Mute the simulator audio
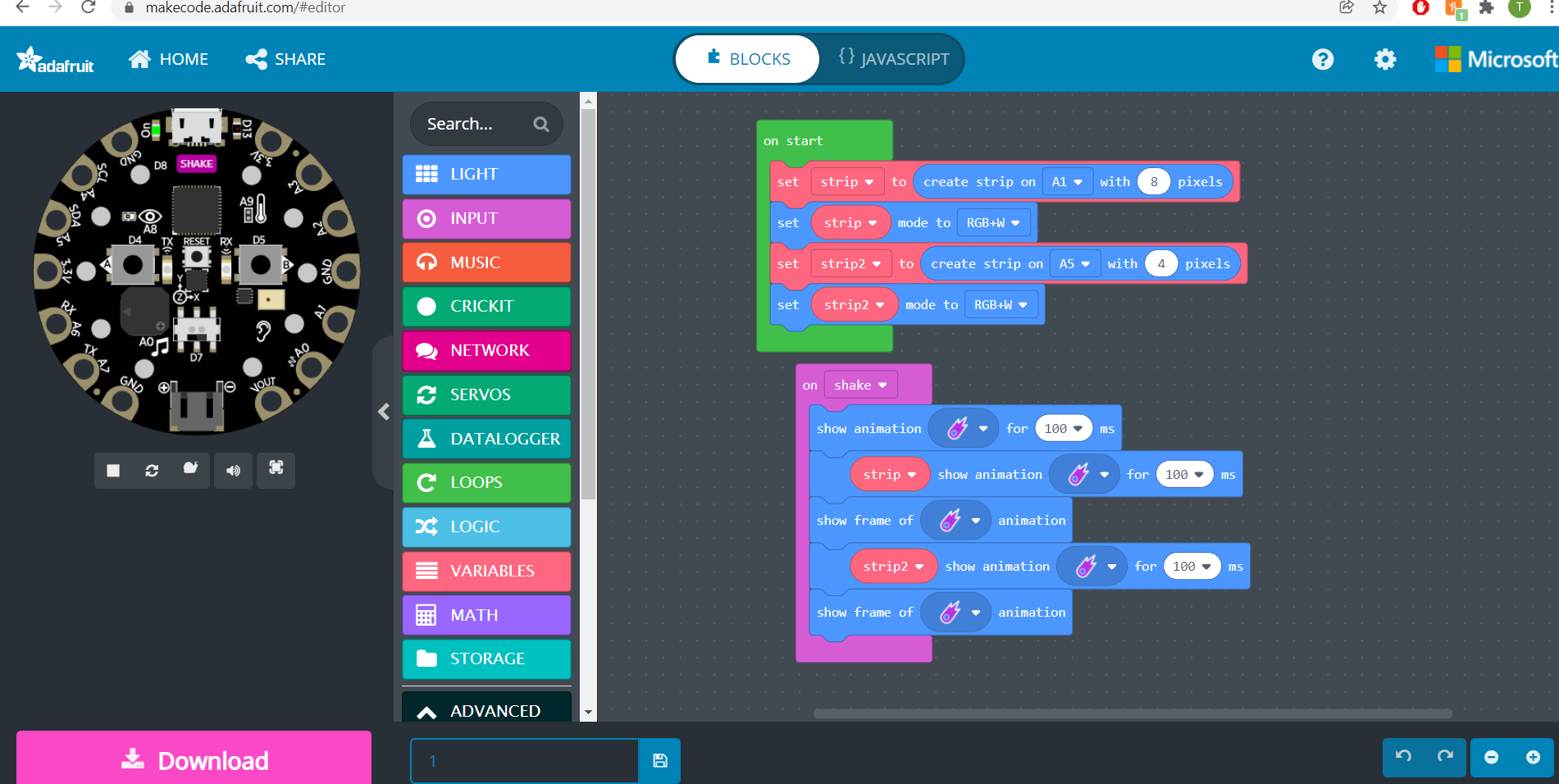This screenshot has width=1559, height=784. [x=233, y=471]
